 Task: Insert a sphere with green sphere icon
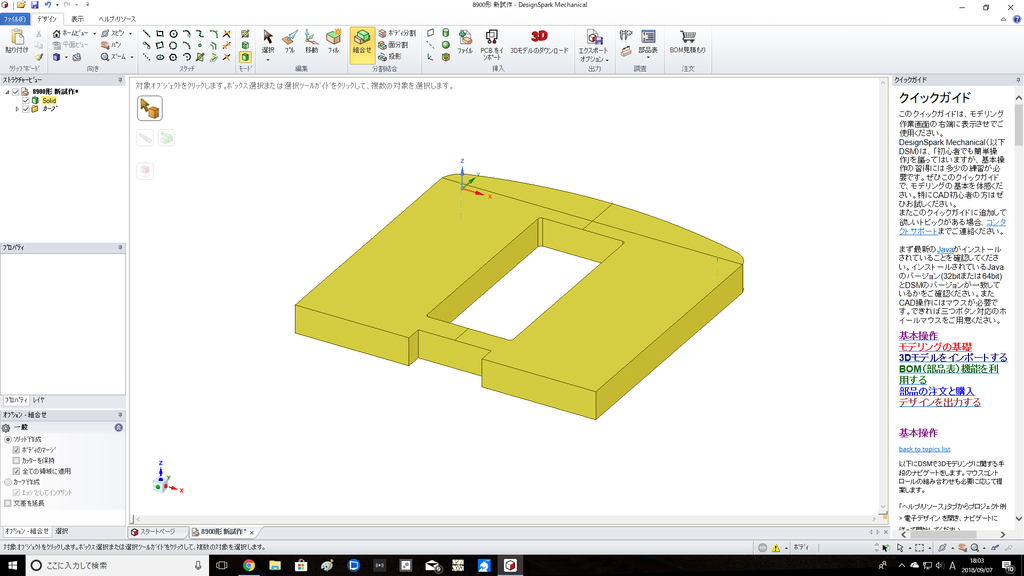click(x=445, y=45)
